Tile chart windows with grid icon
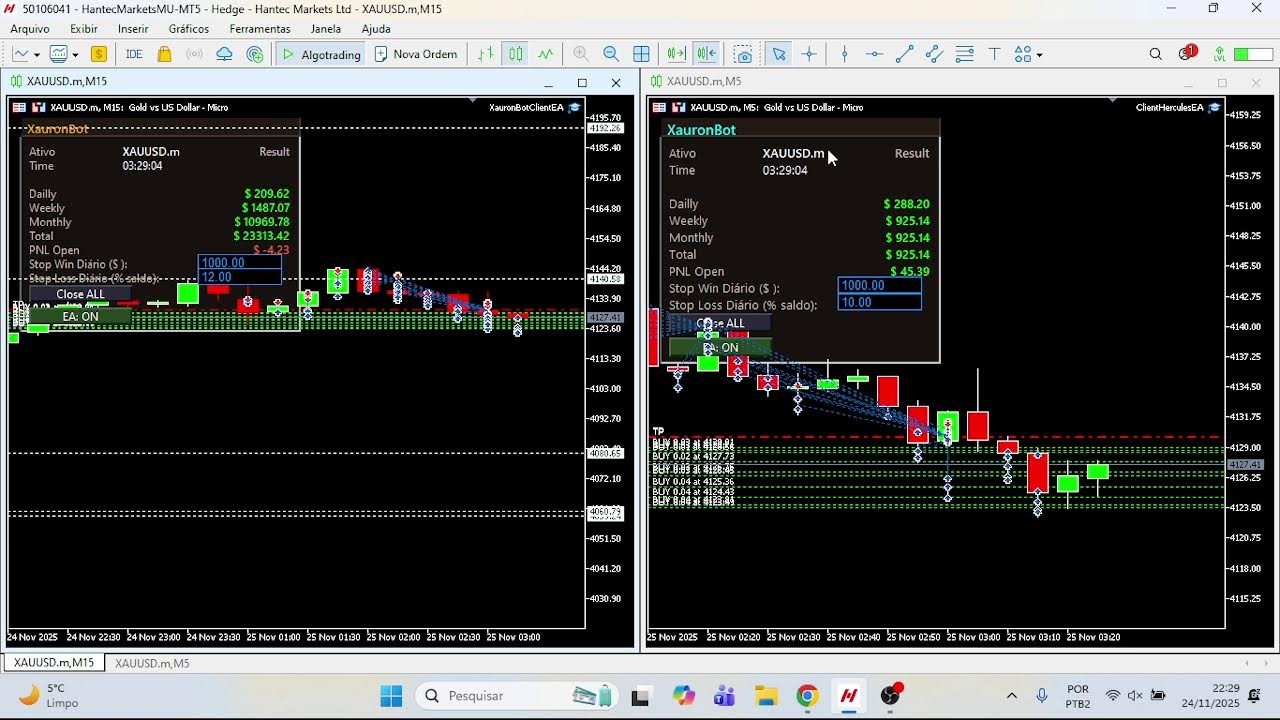 [x=642, y=54]
